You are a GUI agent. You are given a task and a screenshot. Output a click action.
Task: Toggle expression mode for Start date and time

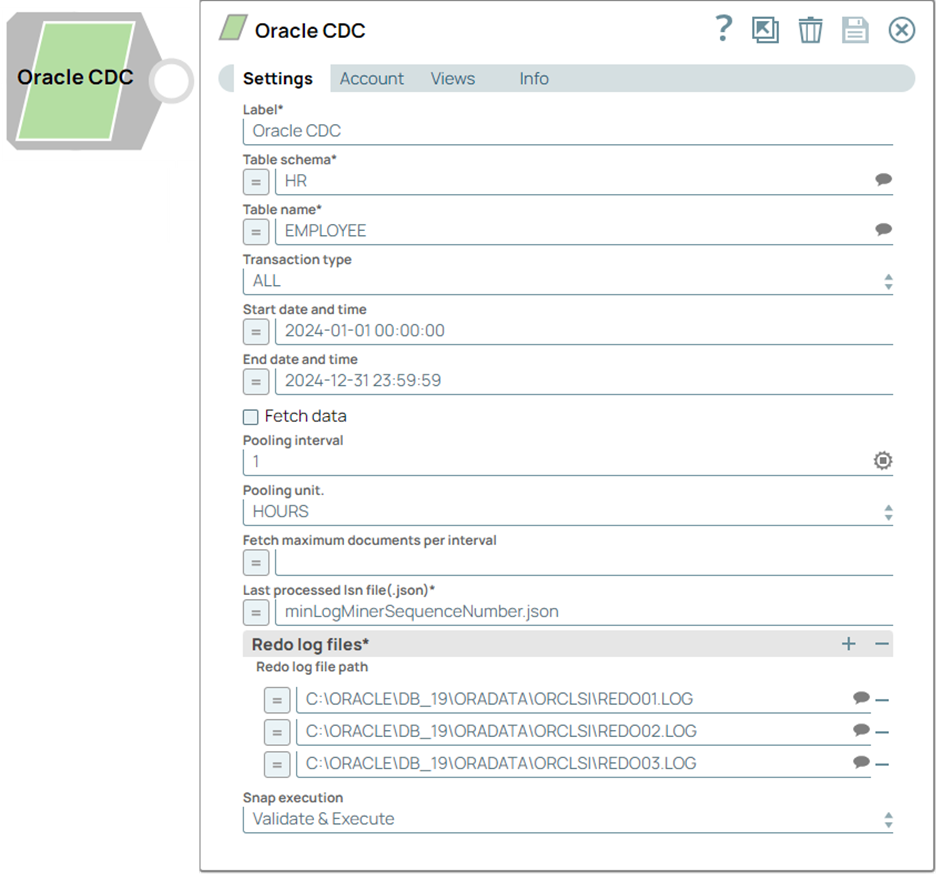(256, 331)
